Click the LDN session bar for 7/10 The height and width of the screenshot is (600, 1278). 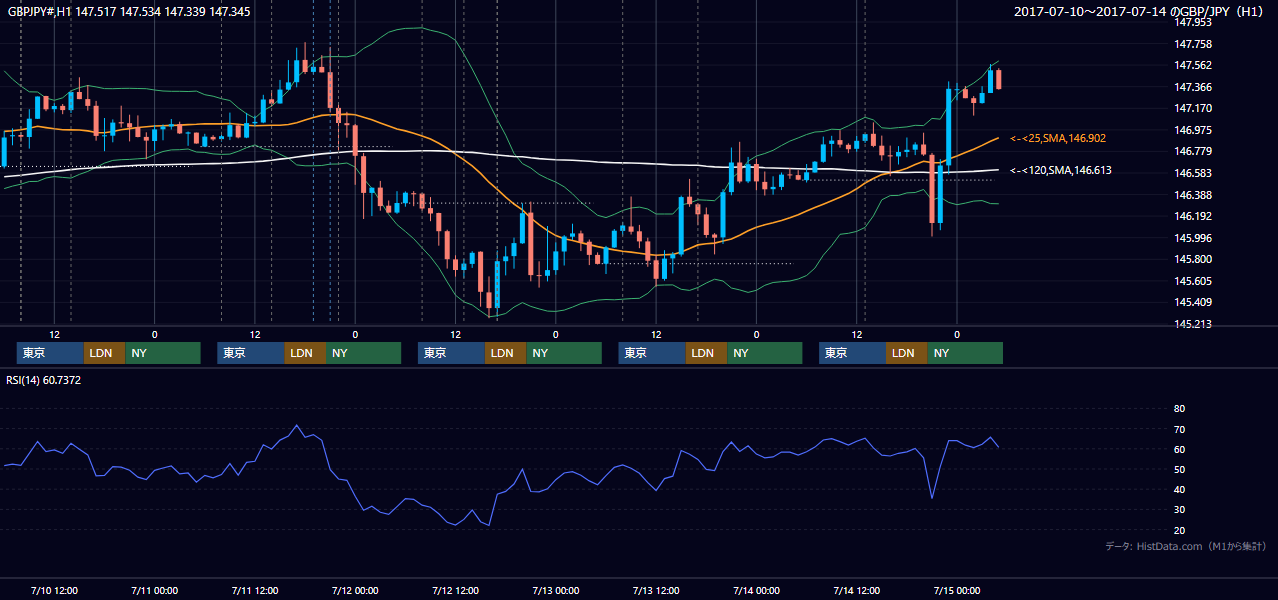(x=104, y=353)
